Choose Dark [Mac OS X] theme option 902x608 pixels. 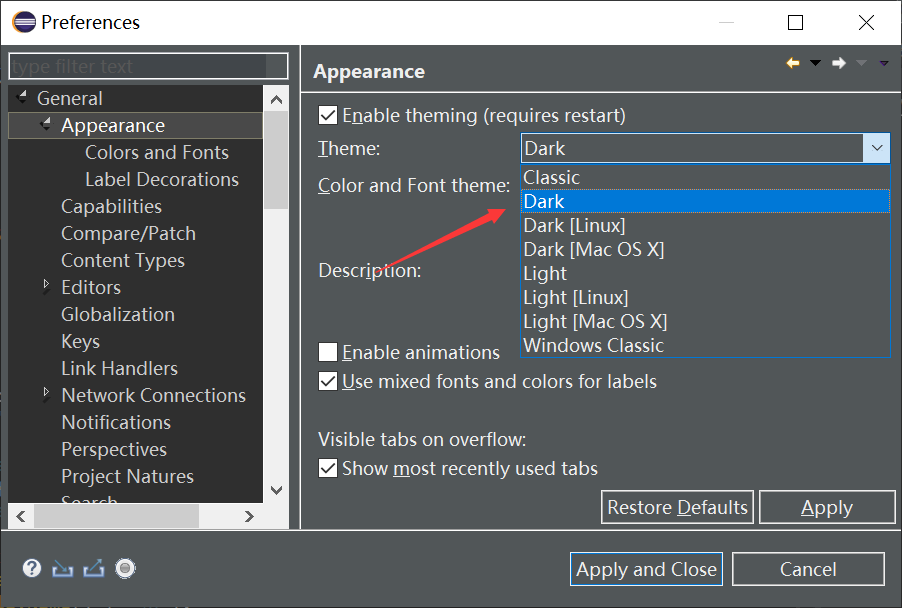pyautogui.click(x=705, y=250)
